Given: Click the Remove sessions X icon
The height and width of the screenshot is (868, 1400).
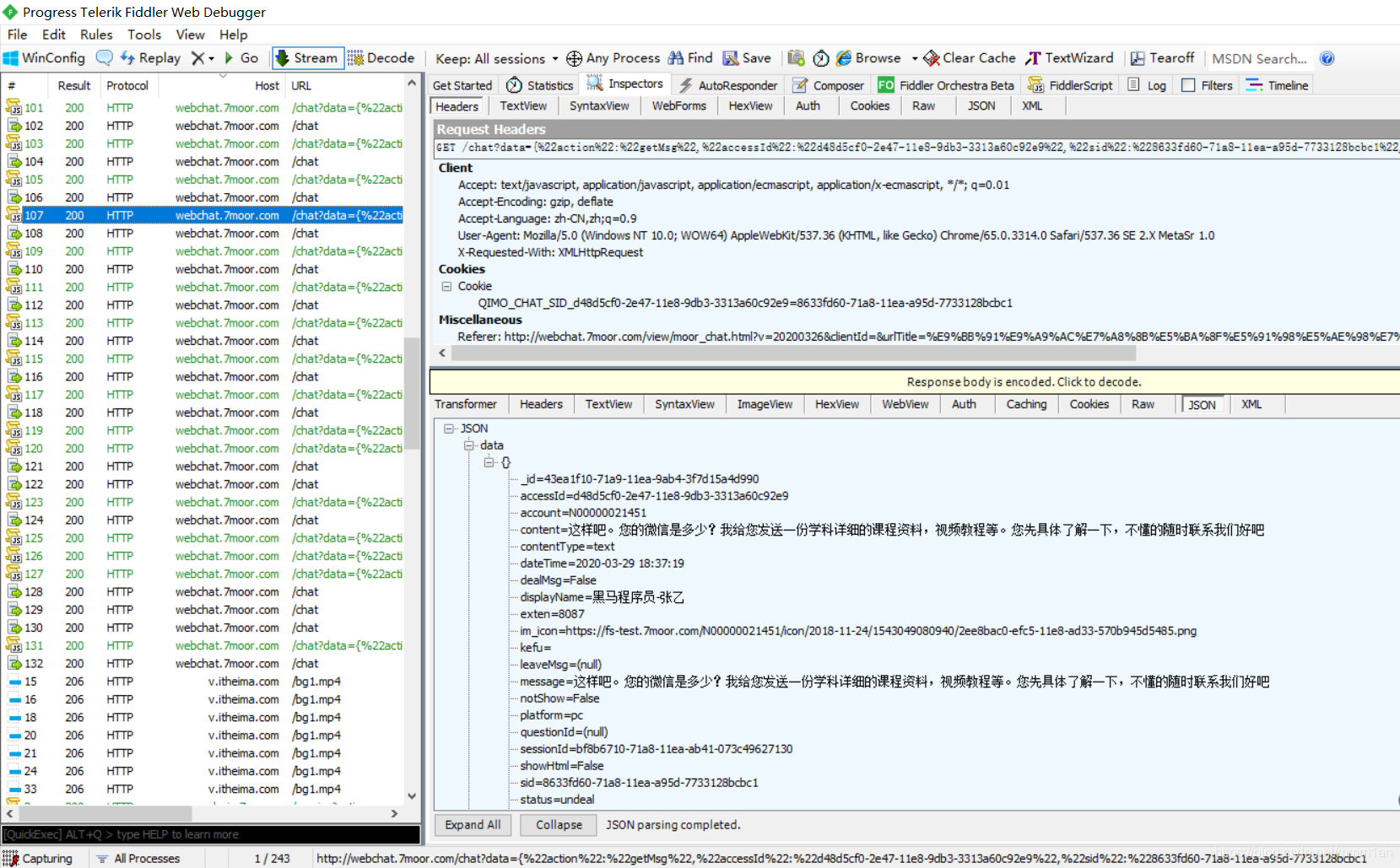Looking at the screenshot, I should [x=197, y=58].
